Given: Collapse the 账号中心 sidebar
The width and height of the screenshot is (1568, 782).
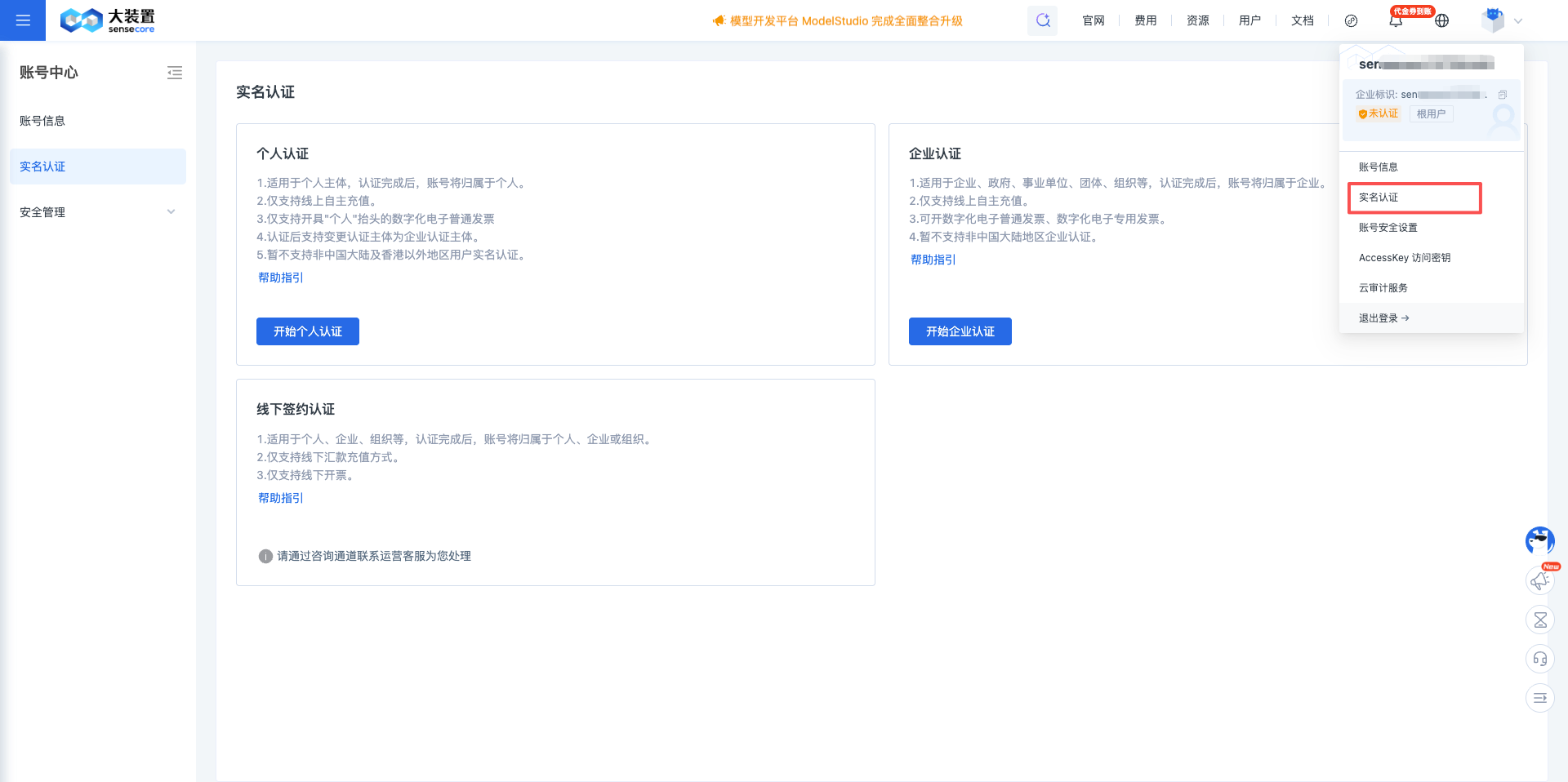Looking at the screenshot, I should [x=175, y=73].
